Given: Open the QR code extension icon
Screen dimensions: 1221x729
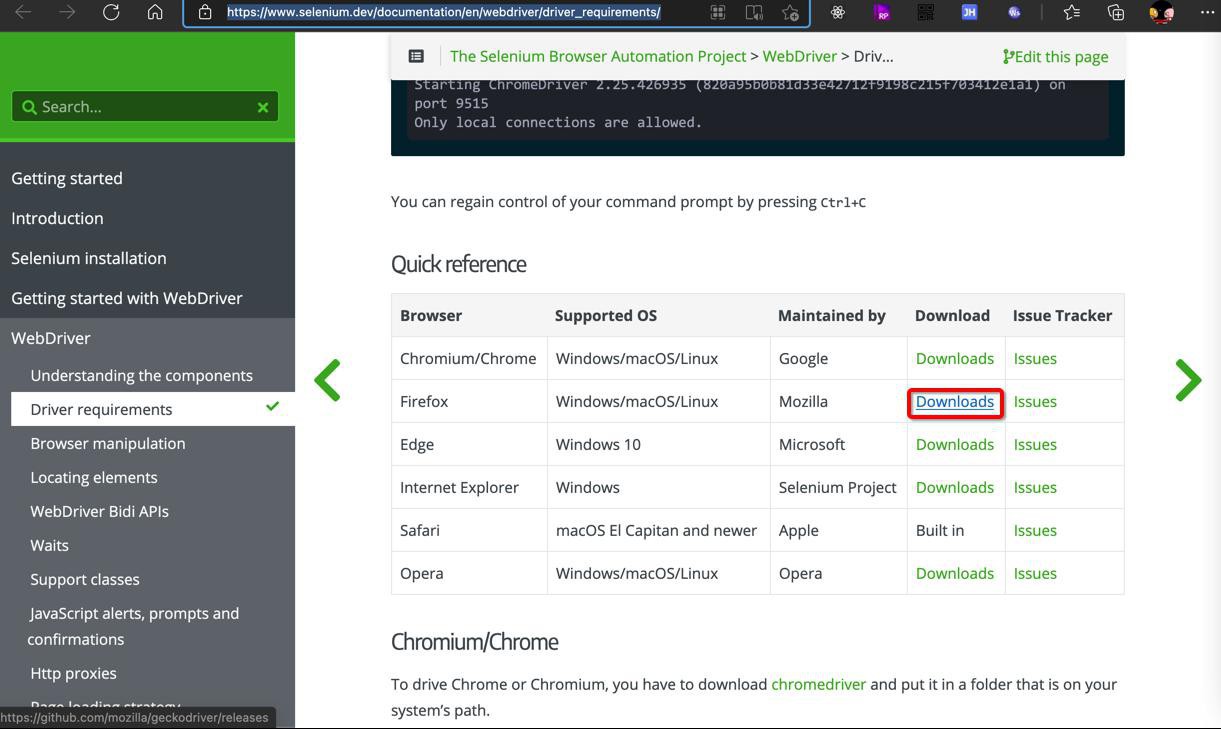Looking at the screenshot, I should pos(925,12).
